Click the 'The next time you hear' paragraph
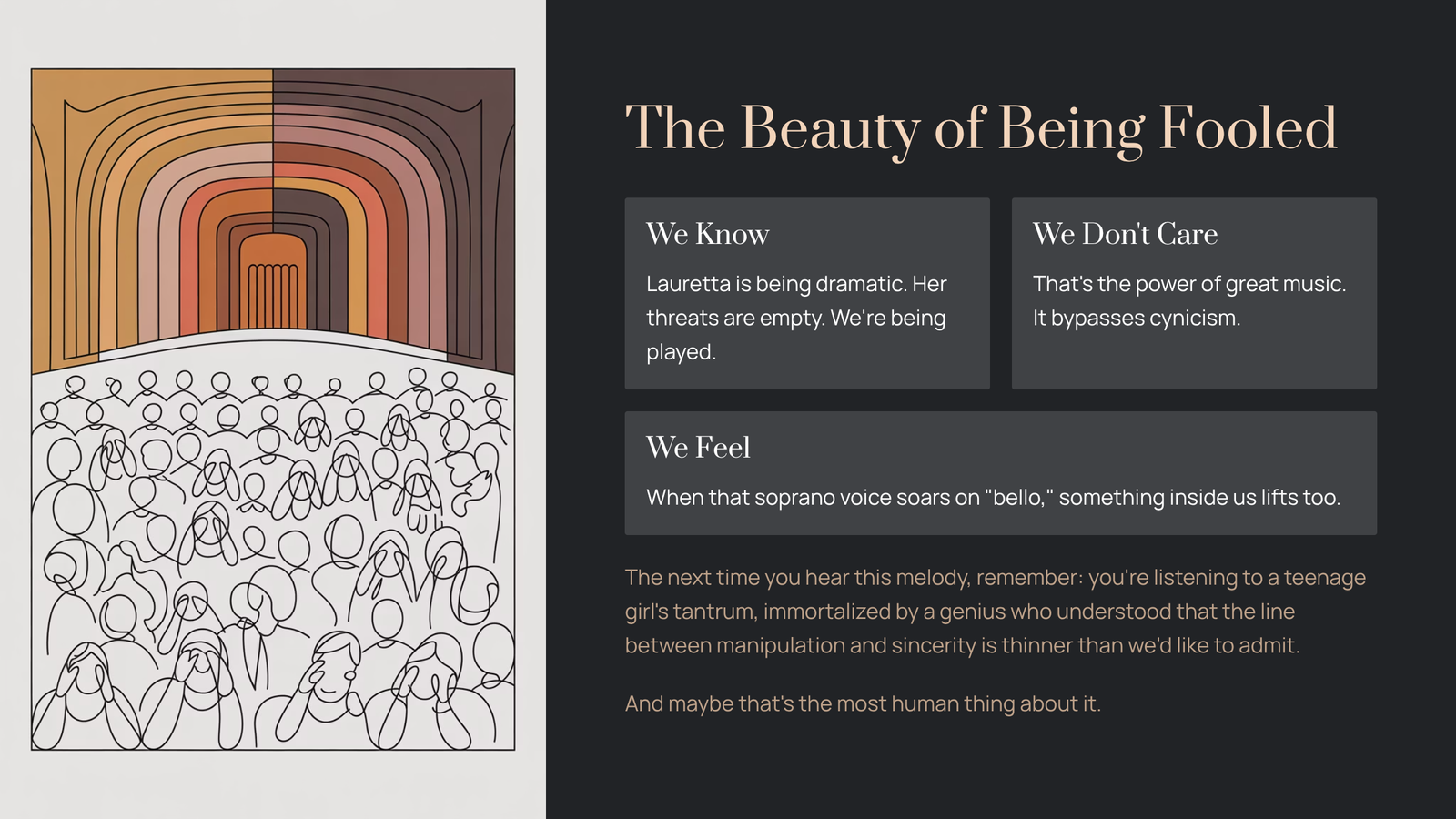Screen dimensions: 1456x819 coord(995,578)
